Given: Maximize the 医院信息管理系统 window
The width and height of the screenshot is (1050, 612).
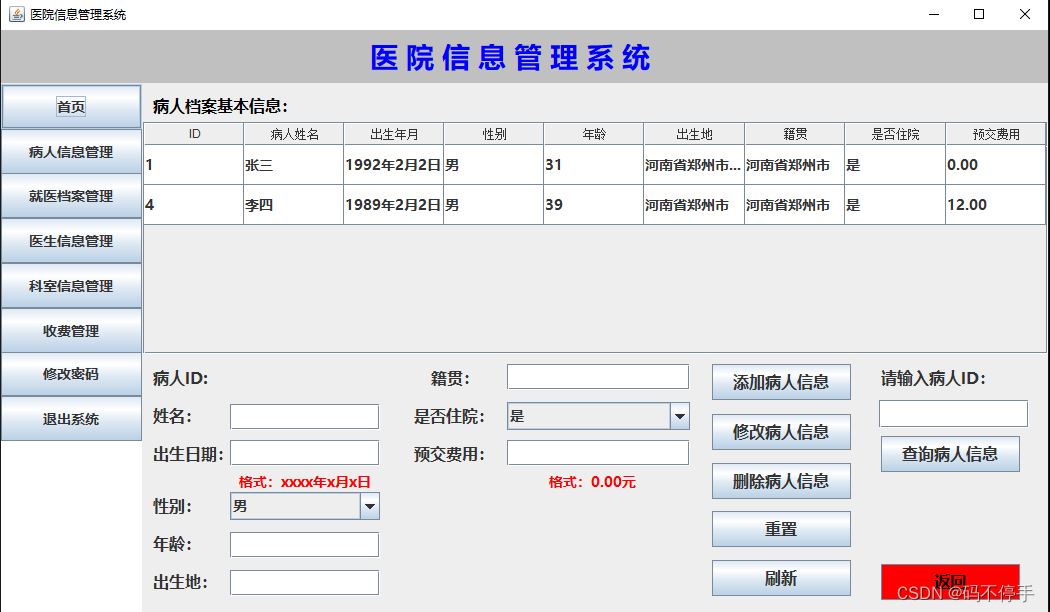Looking at the screenshot, I should click(979, 14).
